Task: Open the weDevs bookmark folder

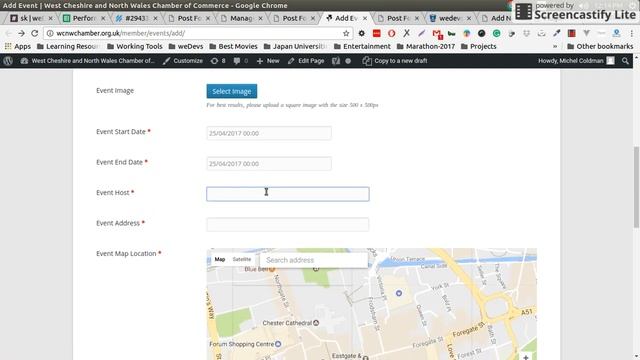Action: (x=186, y=47)
